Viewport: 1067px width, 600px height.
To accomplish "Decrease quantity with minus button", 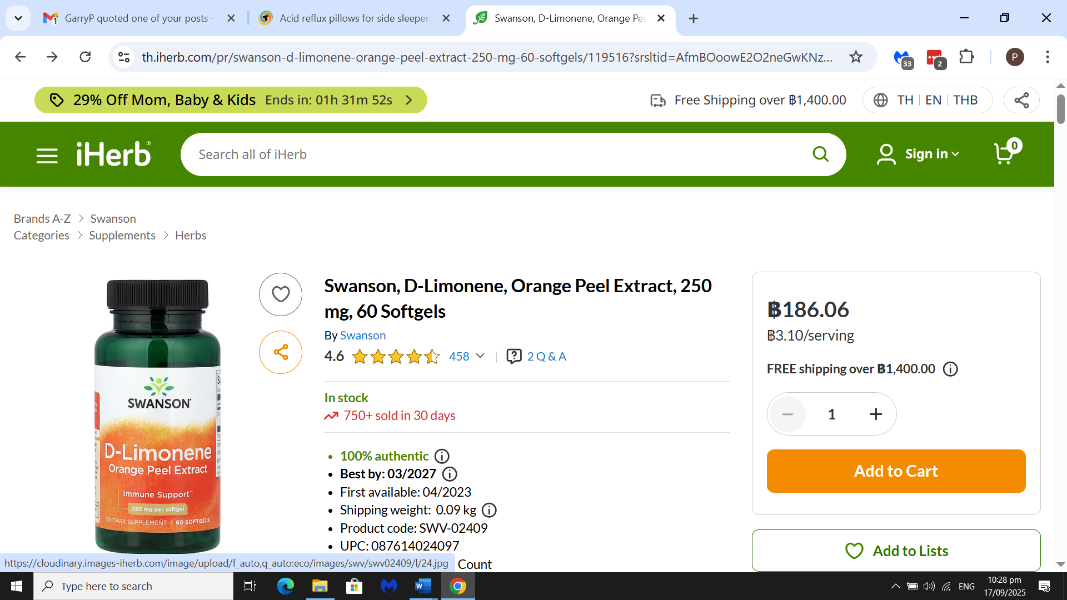I will click(x=788, y=414).
